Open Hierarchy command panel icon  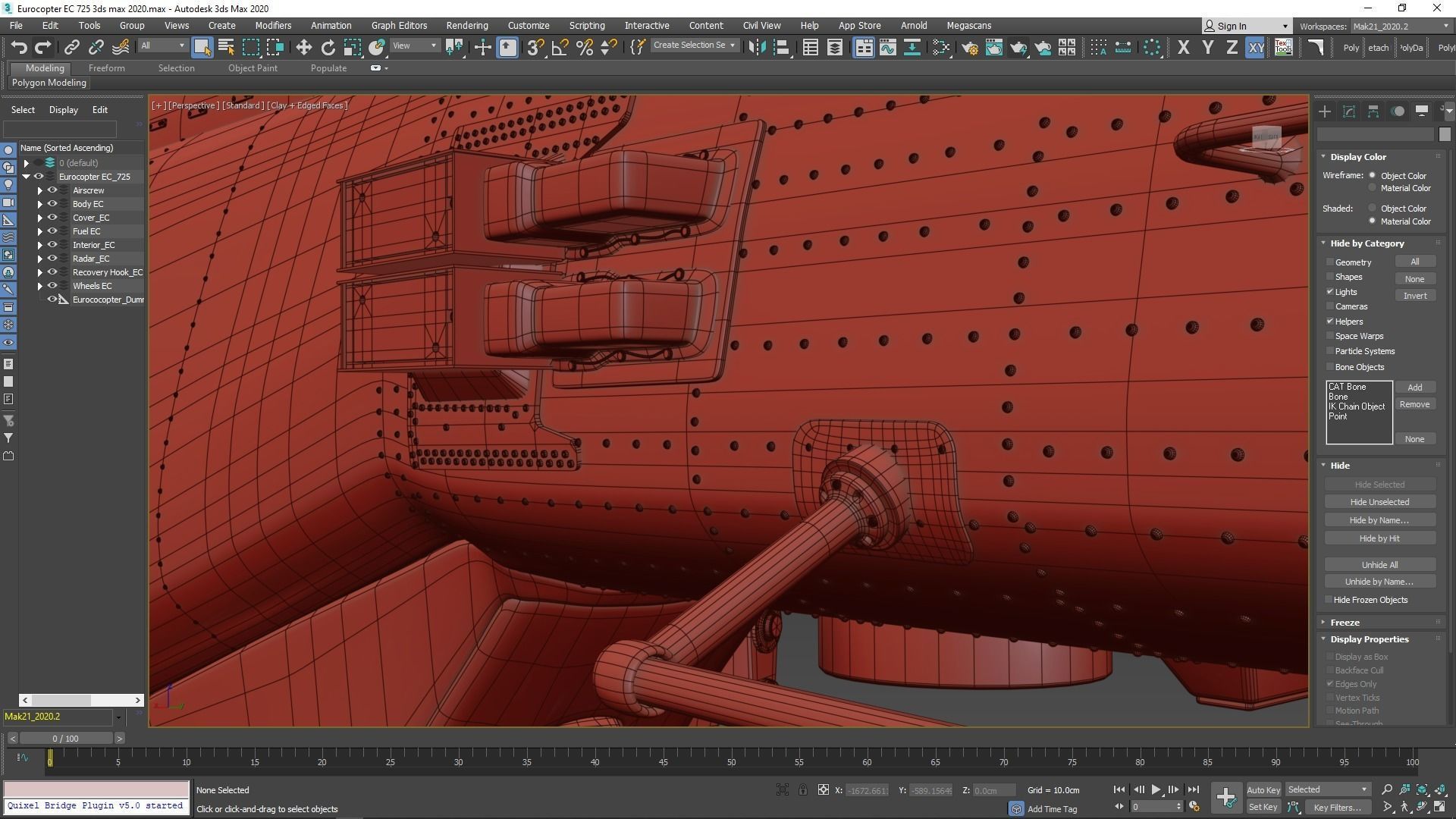click(x=1373, y=111)
